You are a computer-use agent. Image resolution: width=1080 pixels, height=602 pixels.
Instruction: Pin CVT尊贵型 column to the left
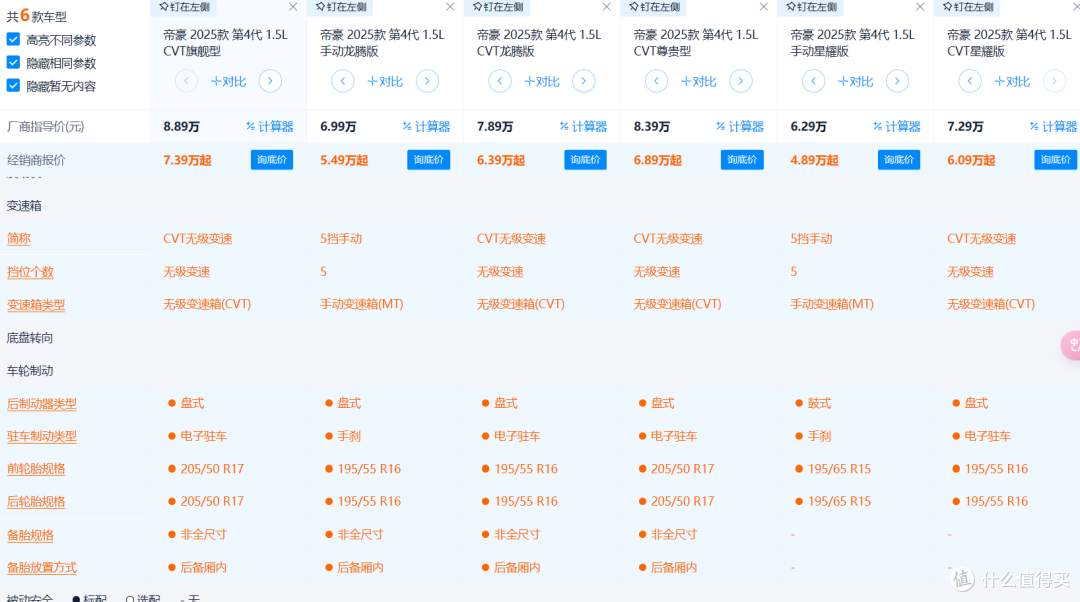point(654,7)
